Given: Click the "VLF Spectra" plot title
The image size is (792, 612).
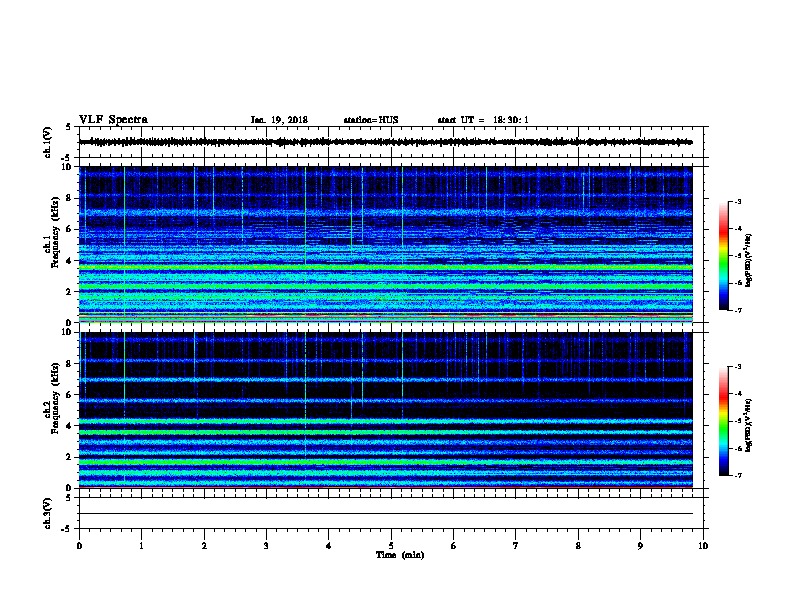Looking at the screenshot, I should (113, 120).
